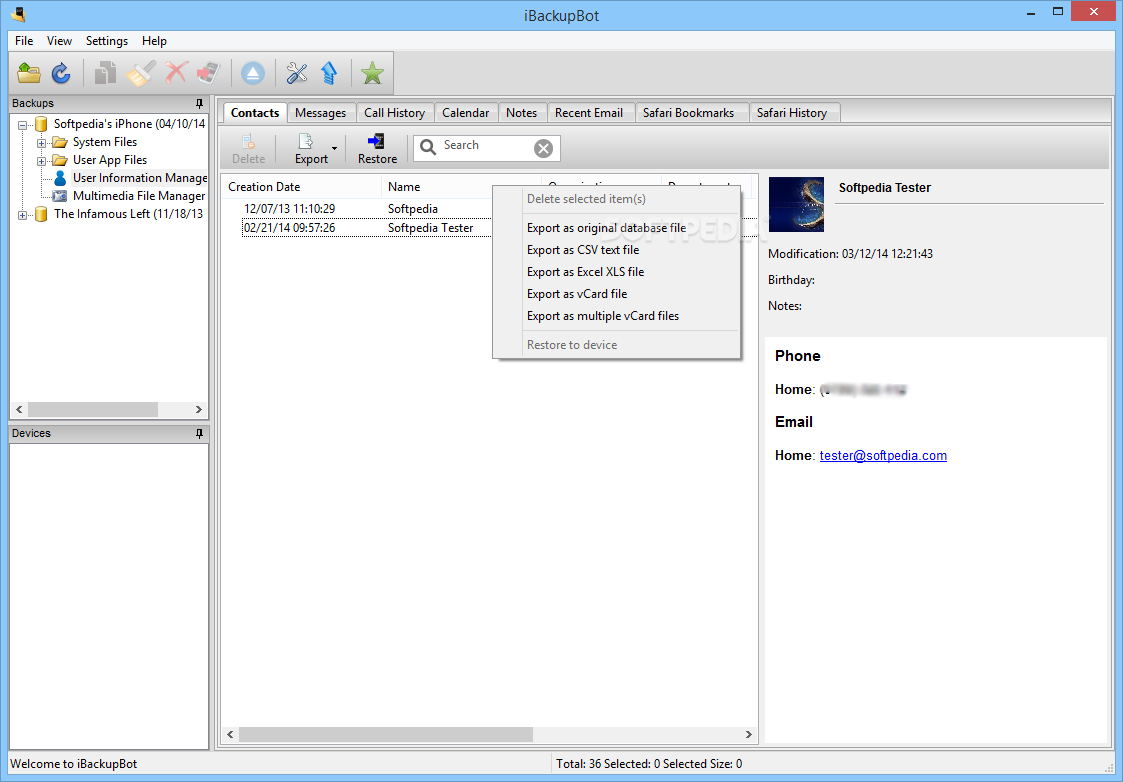Image resolution: width=1123 pixels, height=782 pixels.
Task: Click the iBackupBot app icon in title bar
Action: click(19, 14)
